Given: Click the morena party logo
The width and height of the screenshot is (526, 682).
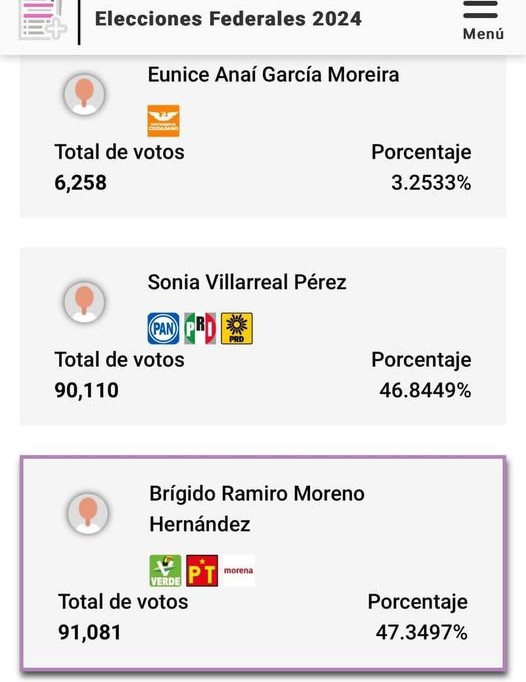Looking at the screenshot, I should (238, 570).
